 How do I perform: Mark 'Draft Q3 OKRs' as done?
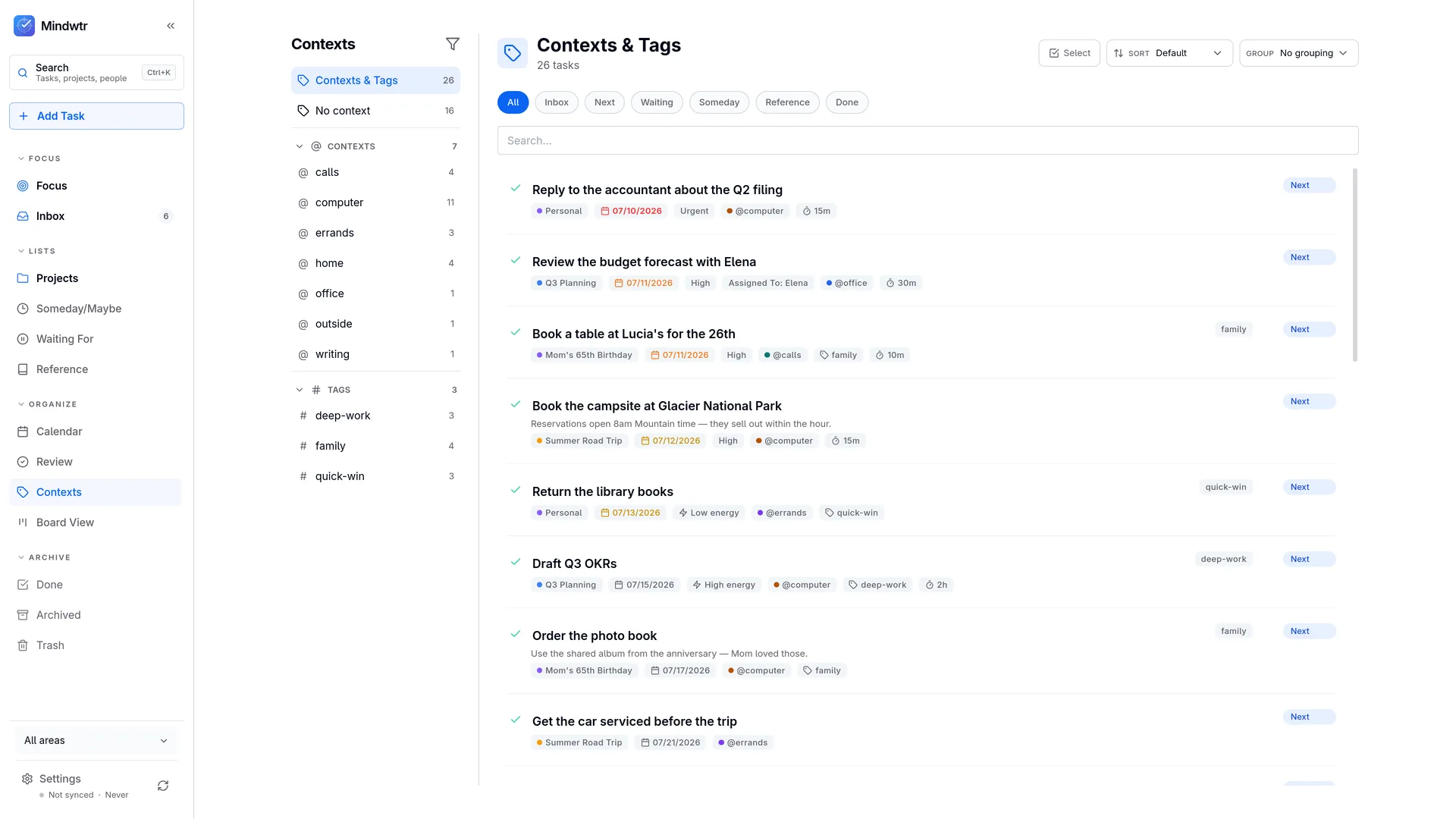[x=516, y=562]
